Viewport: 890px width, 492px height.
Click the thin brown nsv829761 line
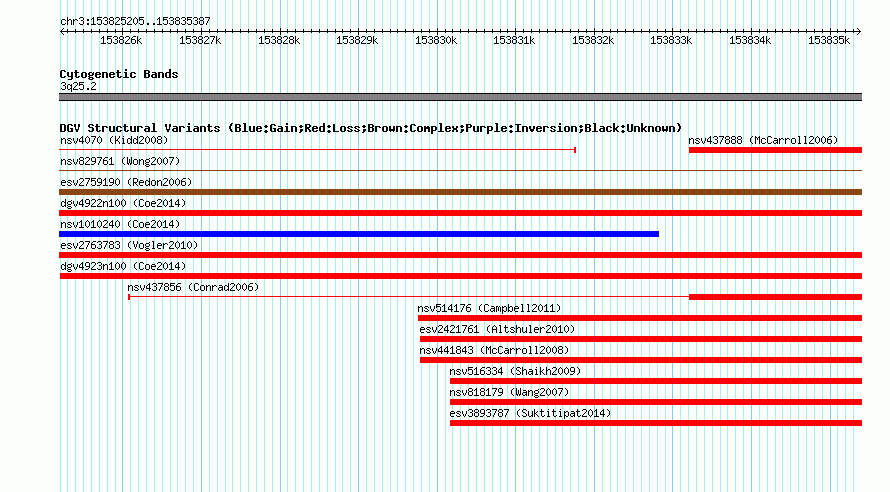pos(460,170)
